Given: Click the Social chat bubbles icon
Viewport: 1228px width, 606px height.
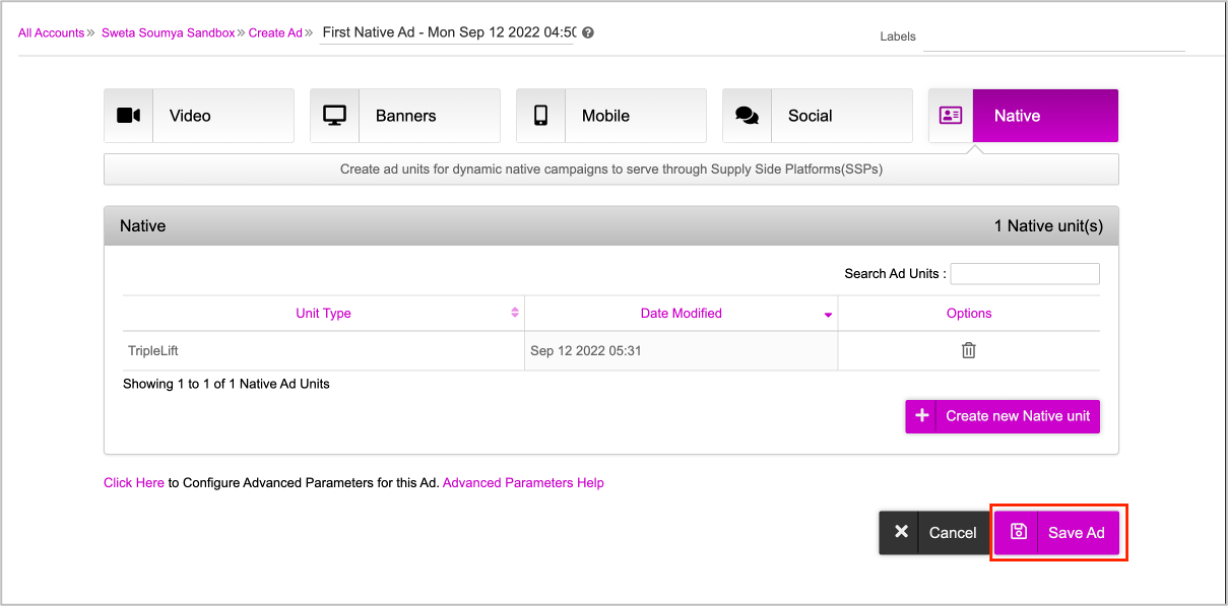Looking at the screenshot, I should click(x=747, y=116).
